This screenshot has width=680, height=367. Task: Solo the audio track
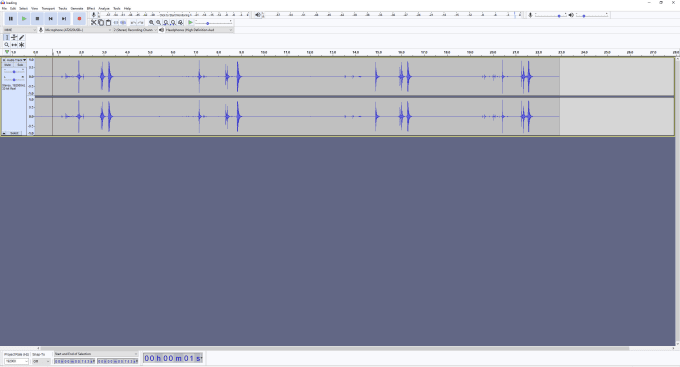[20, 65]
